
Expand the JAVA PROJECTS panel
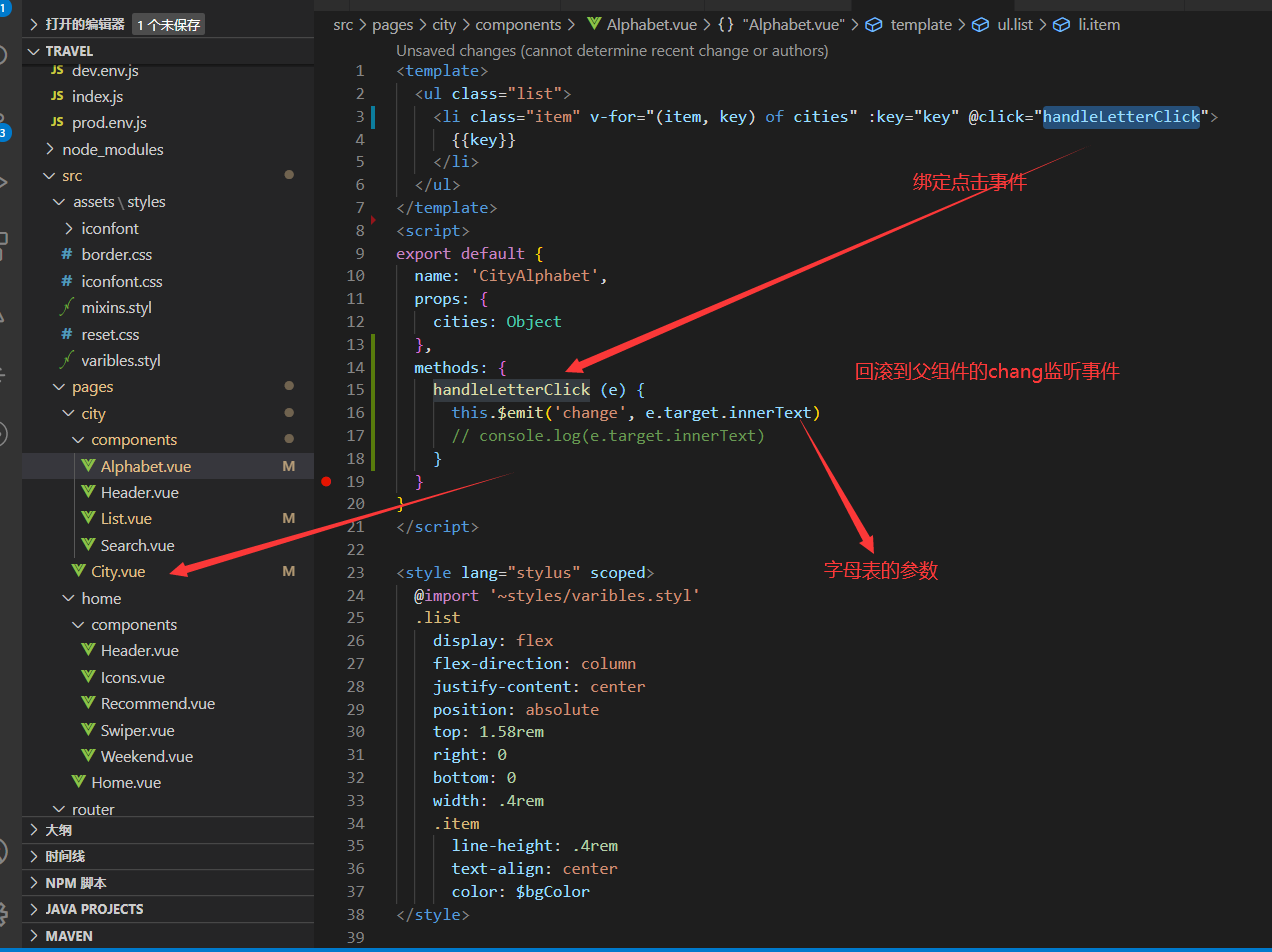click(x=34, y=909)
